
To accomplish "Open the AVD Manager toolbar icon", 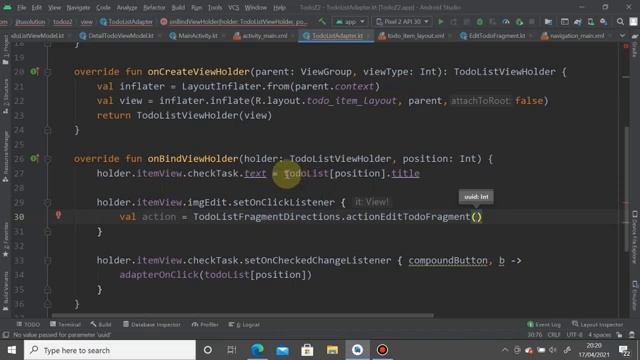I will [591, 21].
